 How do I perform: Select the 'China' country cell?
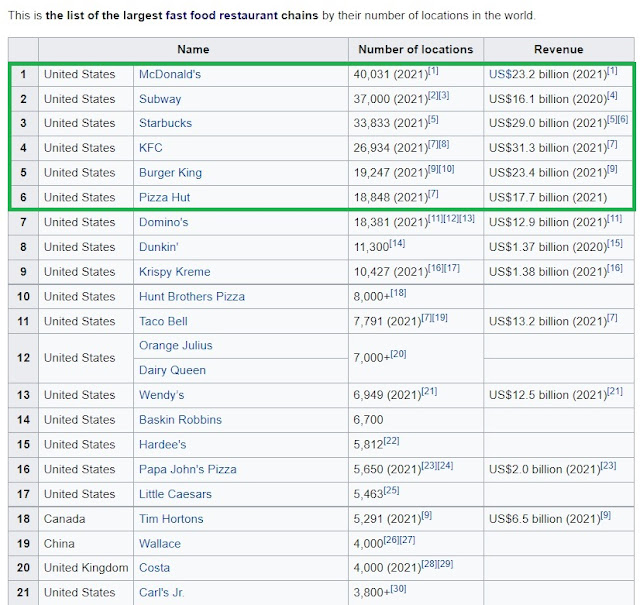point(86,544)
